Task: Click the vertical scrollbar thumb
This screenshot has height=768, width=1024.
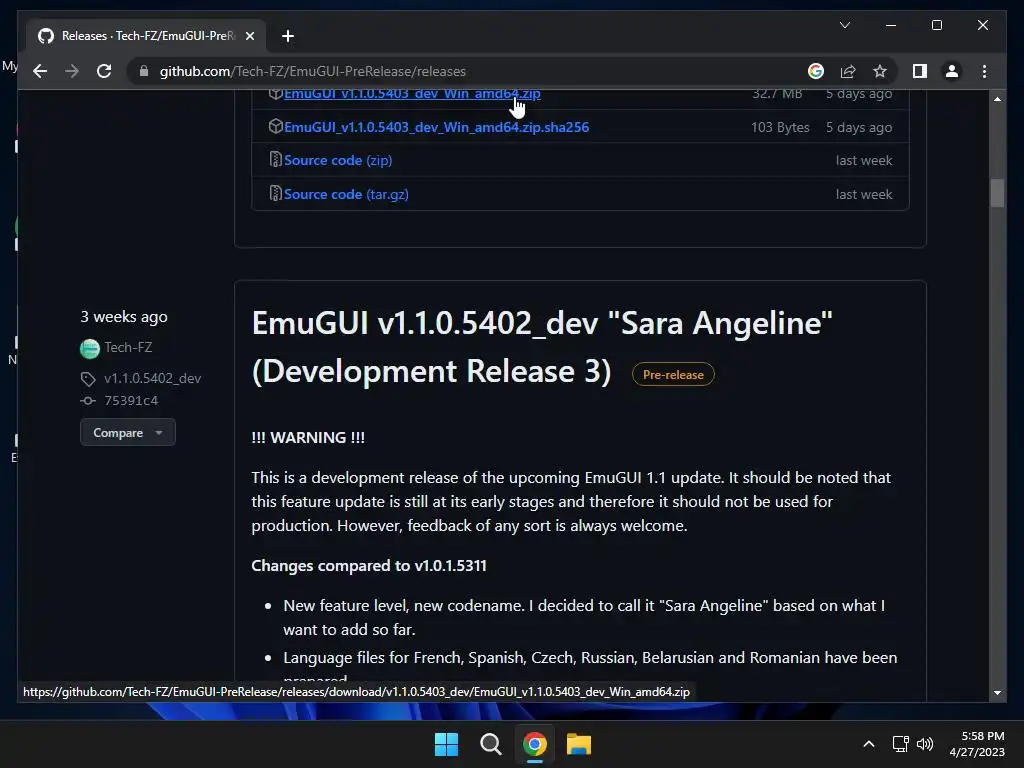Action: [x=997, y=193]
